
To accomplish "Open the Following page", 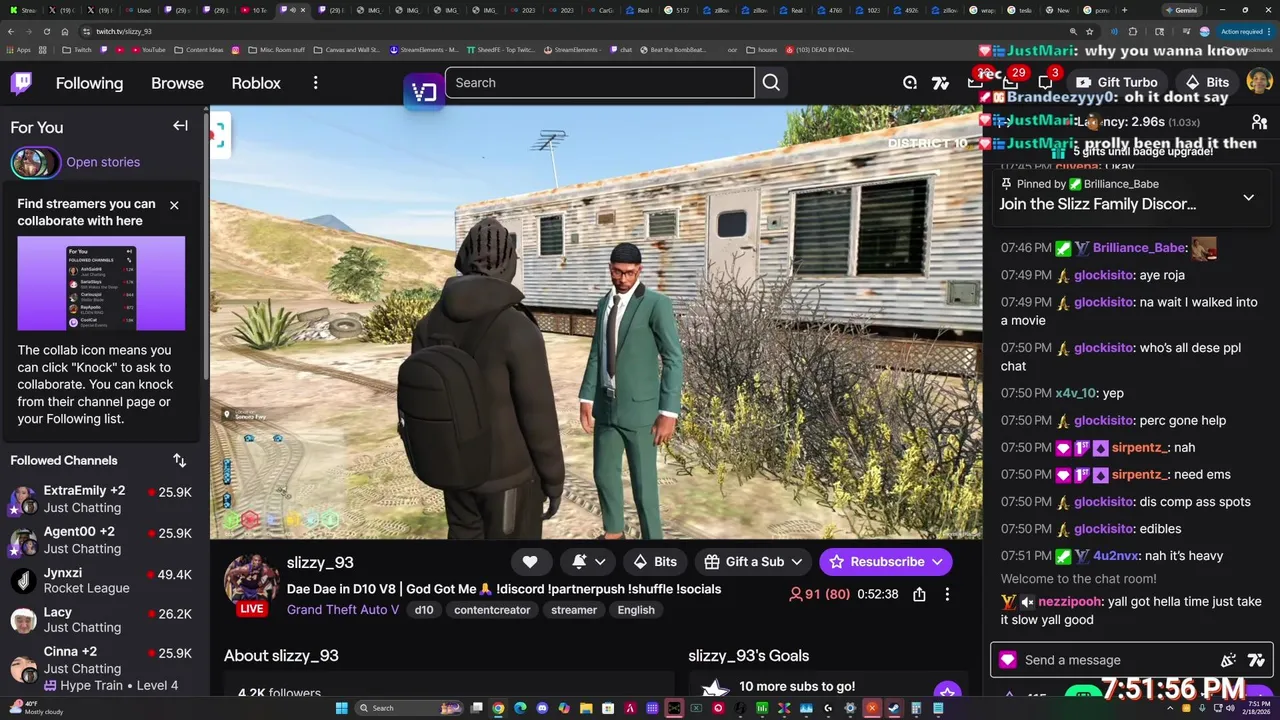I will click(89, 83).
